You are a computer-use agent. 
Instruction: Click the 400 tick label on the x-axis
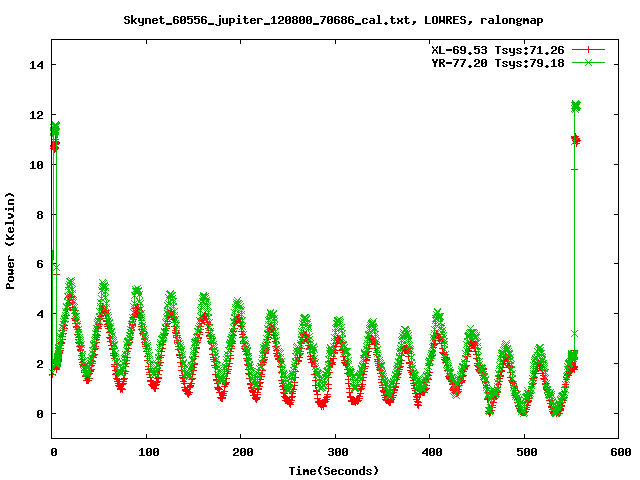click(429, 452)
